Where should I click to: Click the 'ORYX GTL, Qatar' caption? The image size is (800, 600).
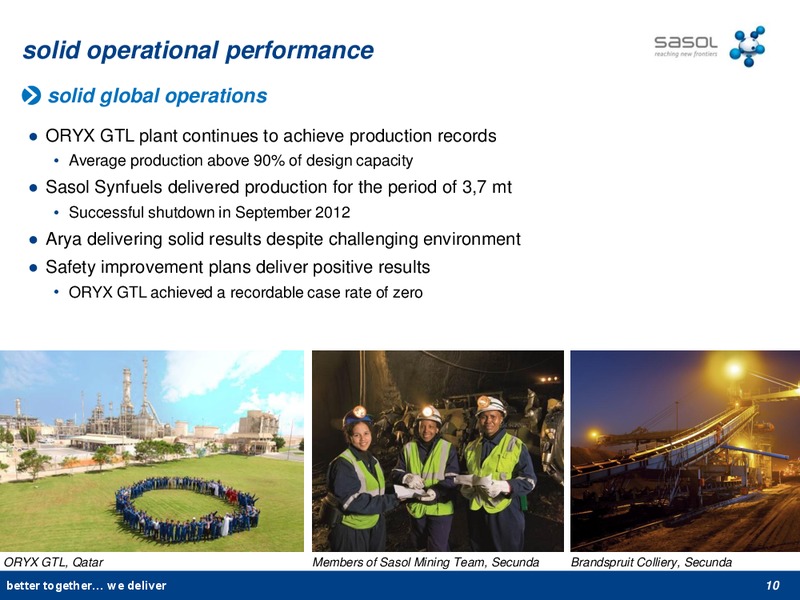point(54,562)
